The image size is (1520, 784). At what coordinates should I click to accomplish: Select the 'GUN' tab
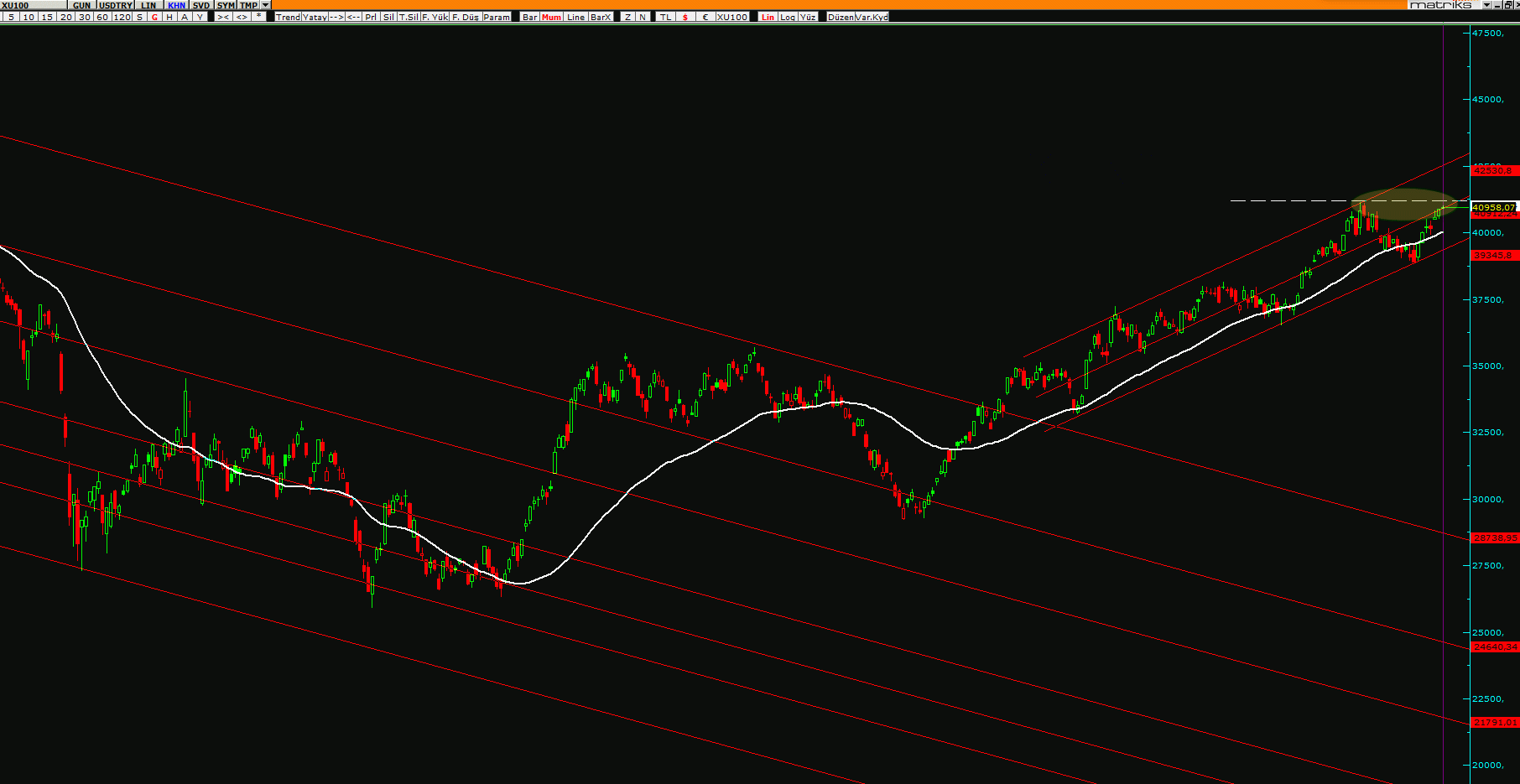[81, 5]
